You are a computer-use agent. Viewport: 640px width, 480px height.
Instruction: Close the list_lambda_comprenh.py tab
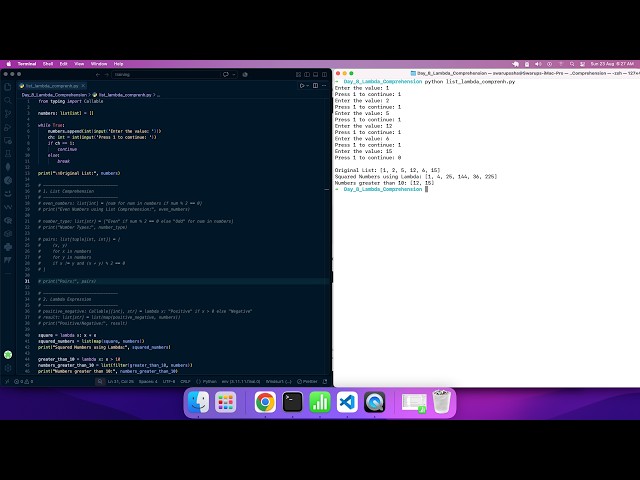[x=83, y=86]
